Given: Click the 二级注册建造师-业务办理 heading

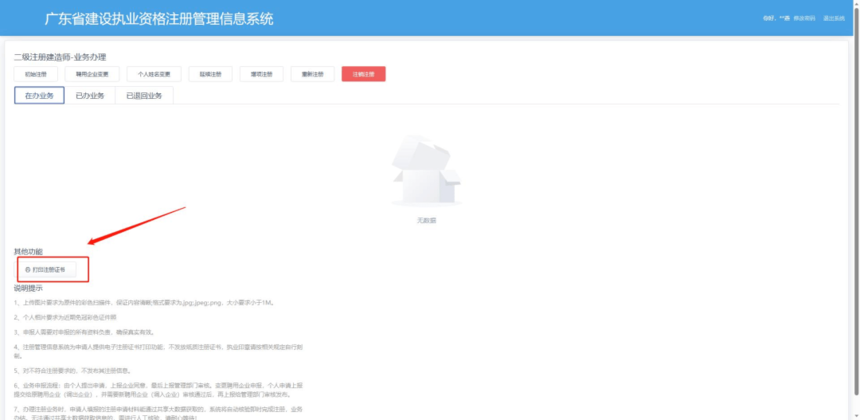Looking at the screenshot, I should pos(60,57).
